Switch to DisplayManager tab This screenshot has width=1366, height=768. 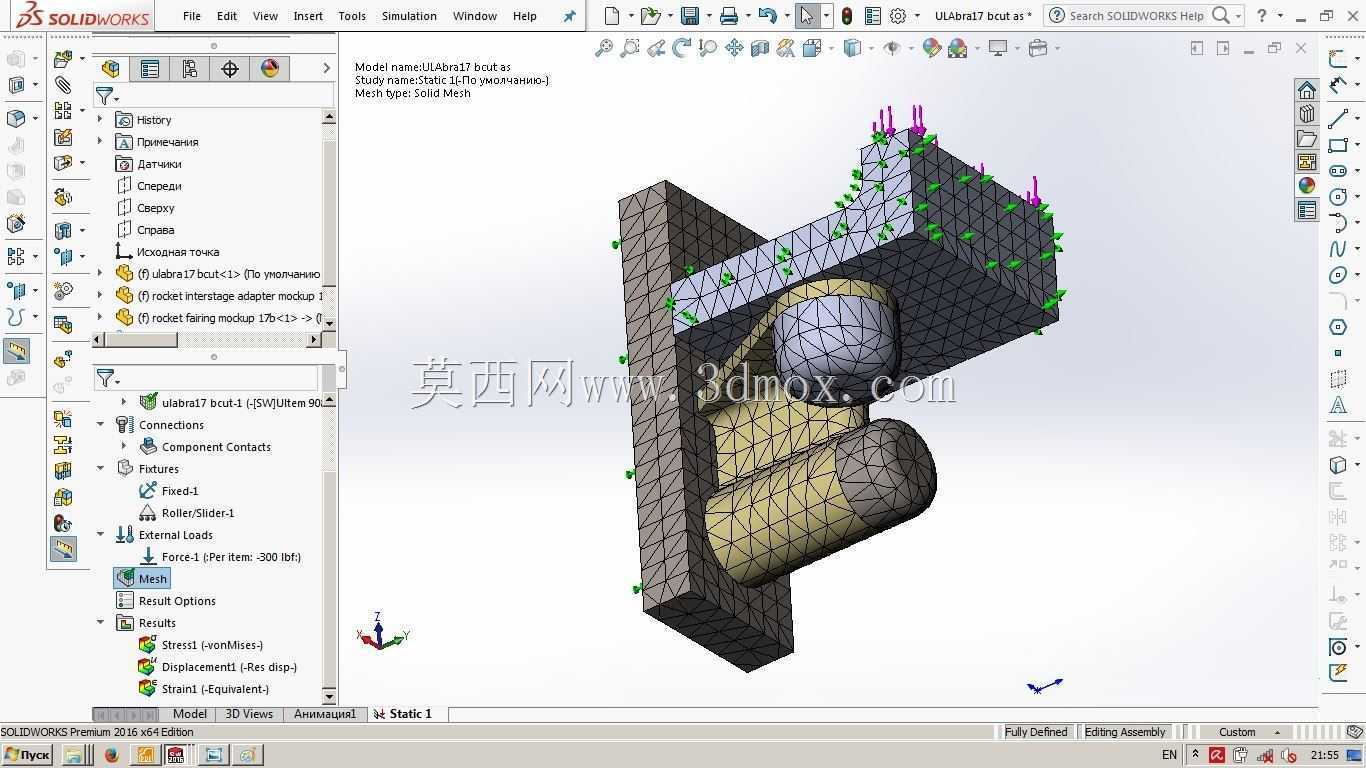(270, 68)
